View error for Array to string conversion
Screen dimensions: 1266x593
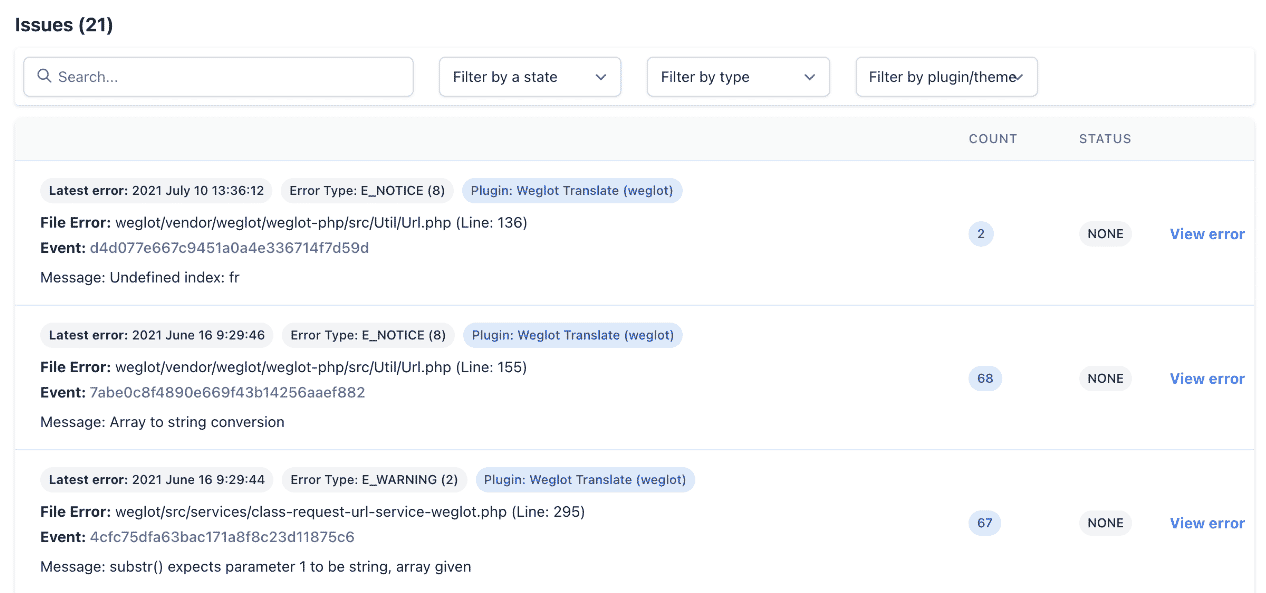(x=1207, y=379)
